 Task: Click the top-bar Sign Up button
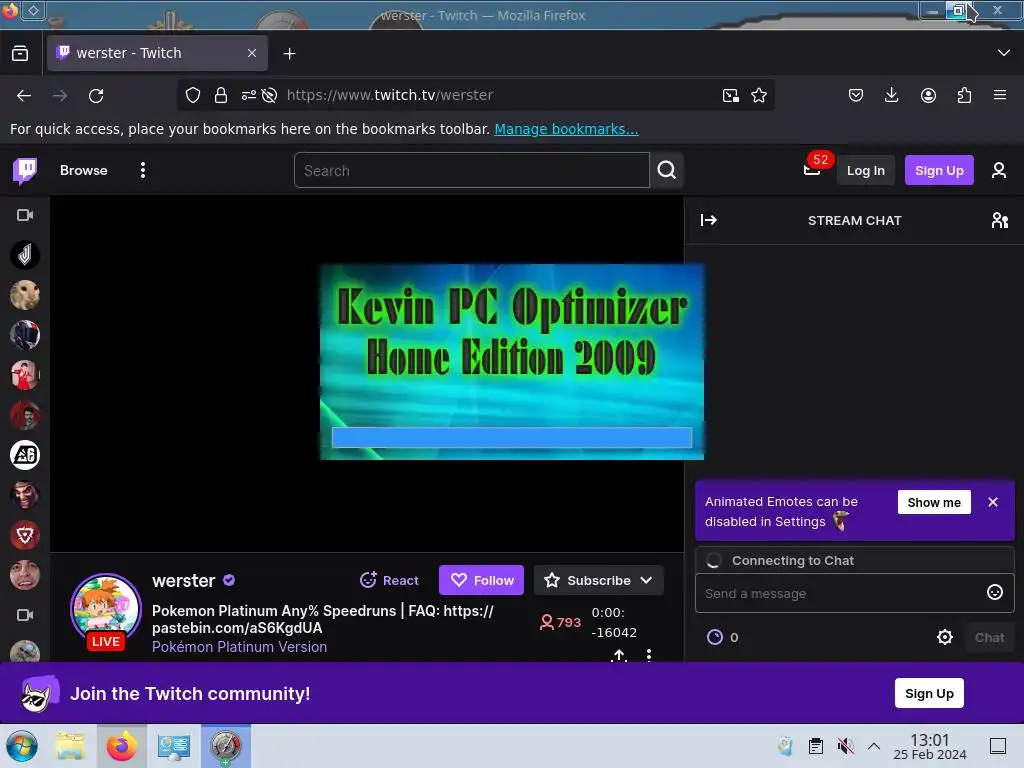tap(939, 170)
